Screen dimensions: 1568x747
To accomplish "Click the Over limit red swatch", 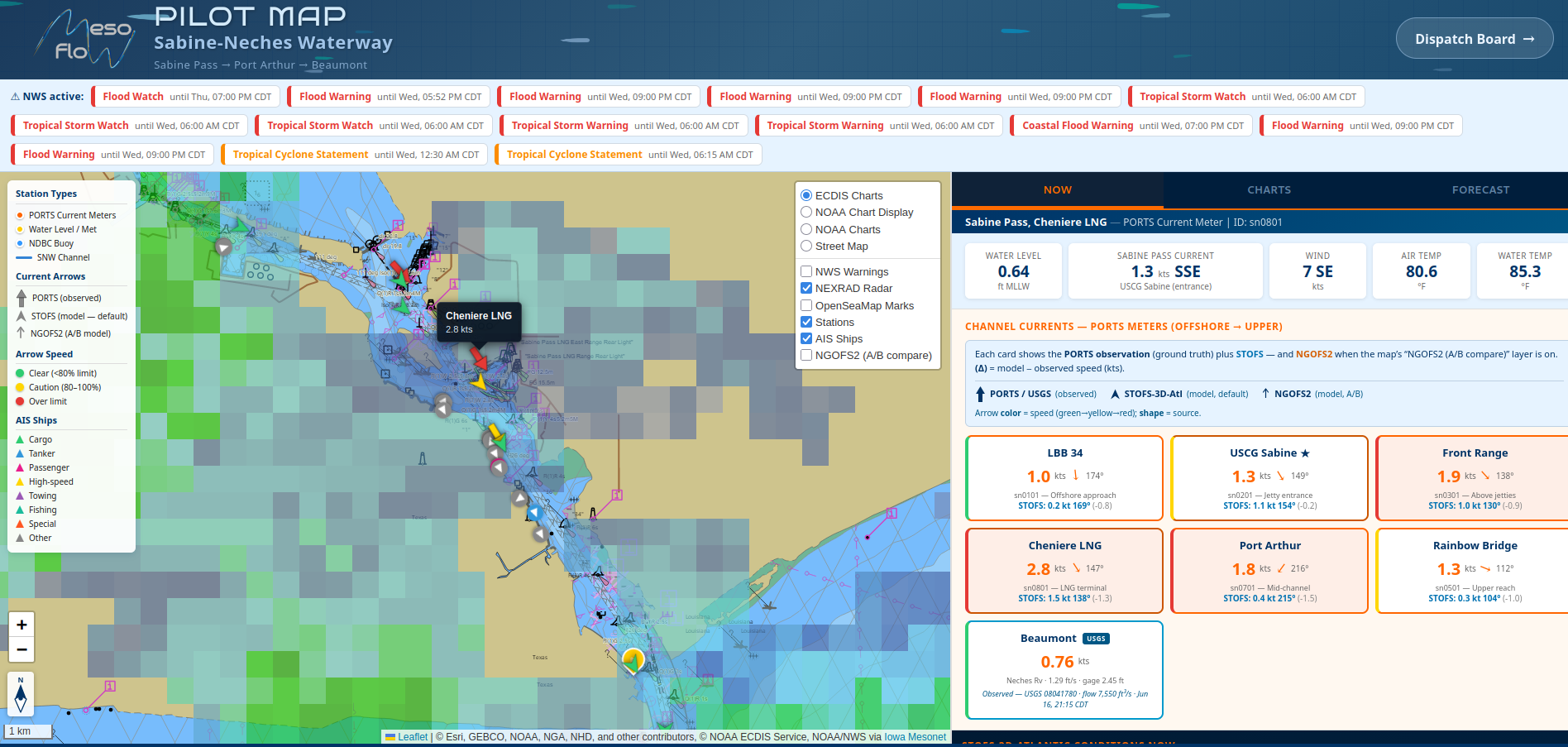I will [20, 401].
